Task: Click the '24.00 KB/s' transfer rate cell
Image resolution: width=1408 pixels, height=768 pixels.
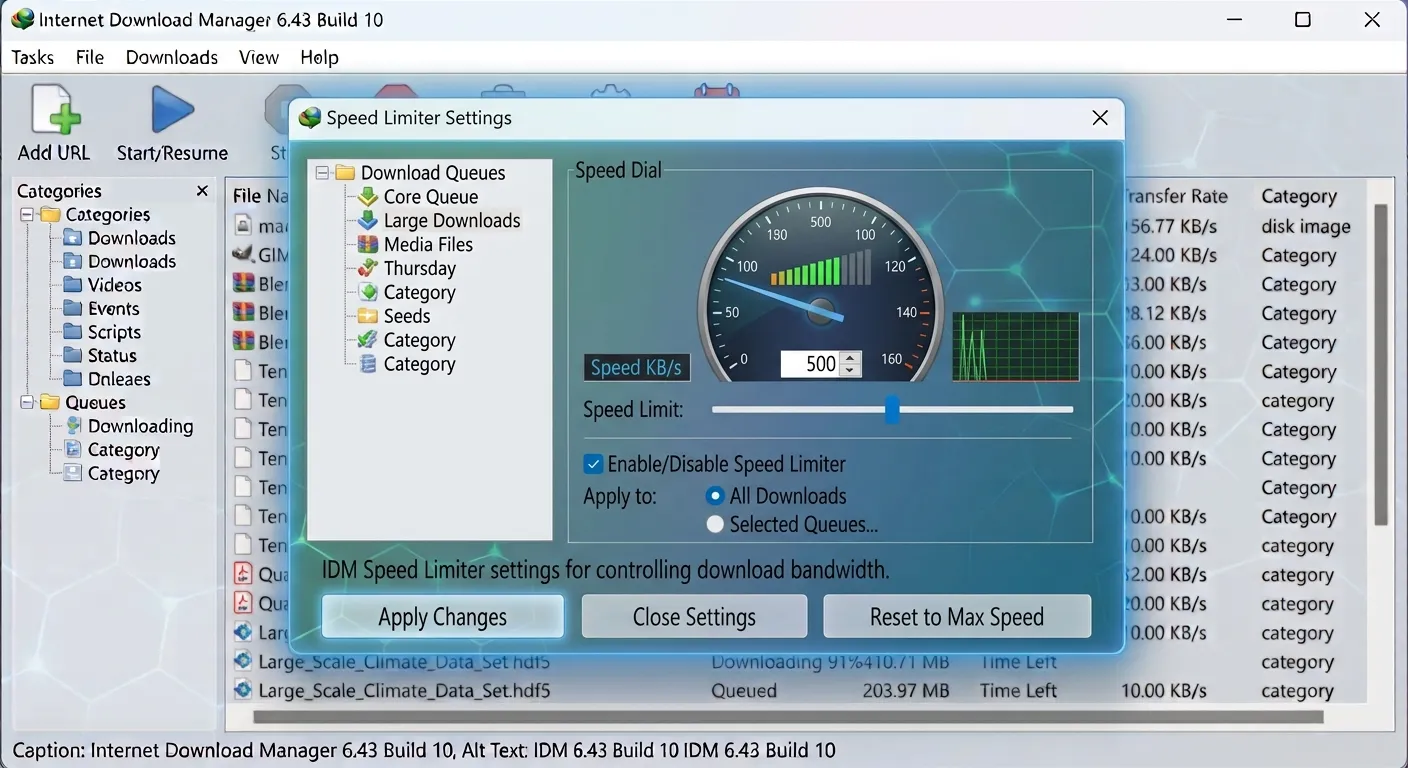Action: (x=1171, y=255)
